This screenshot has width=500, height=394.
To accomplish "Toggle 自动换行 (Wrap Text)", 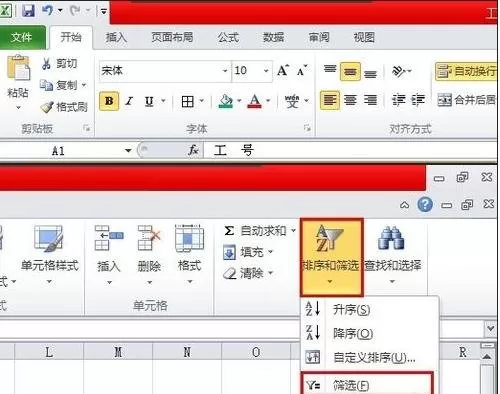I will point(466,71).
